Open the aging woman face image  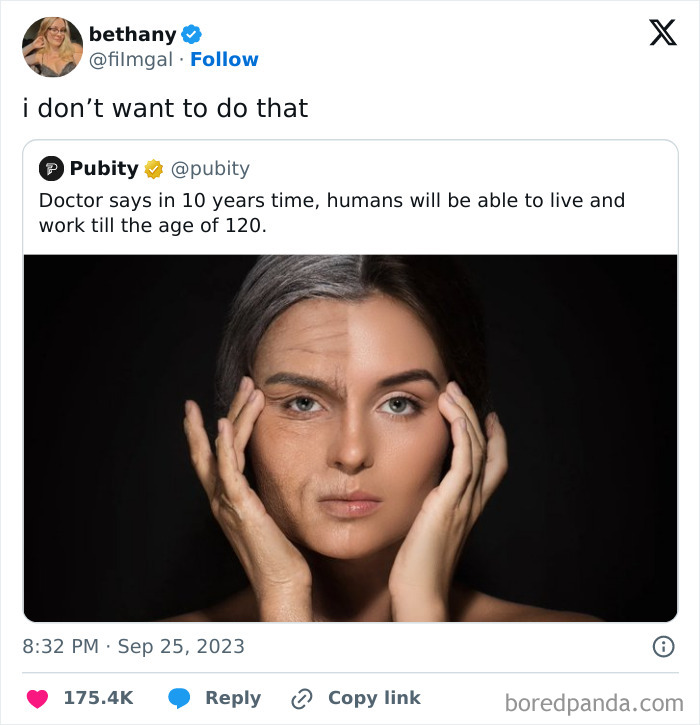[x=350, y=438]
